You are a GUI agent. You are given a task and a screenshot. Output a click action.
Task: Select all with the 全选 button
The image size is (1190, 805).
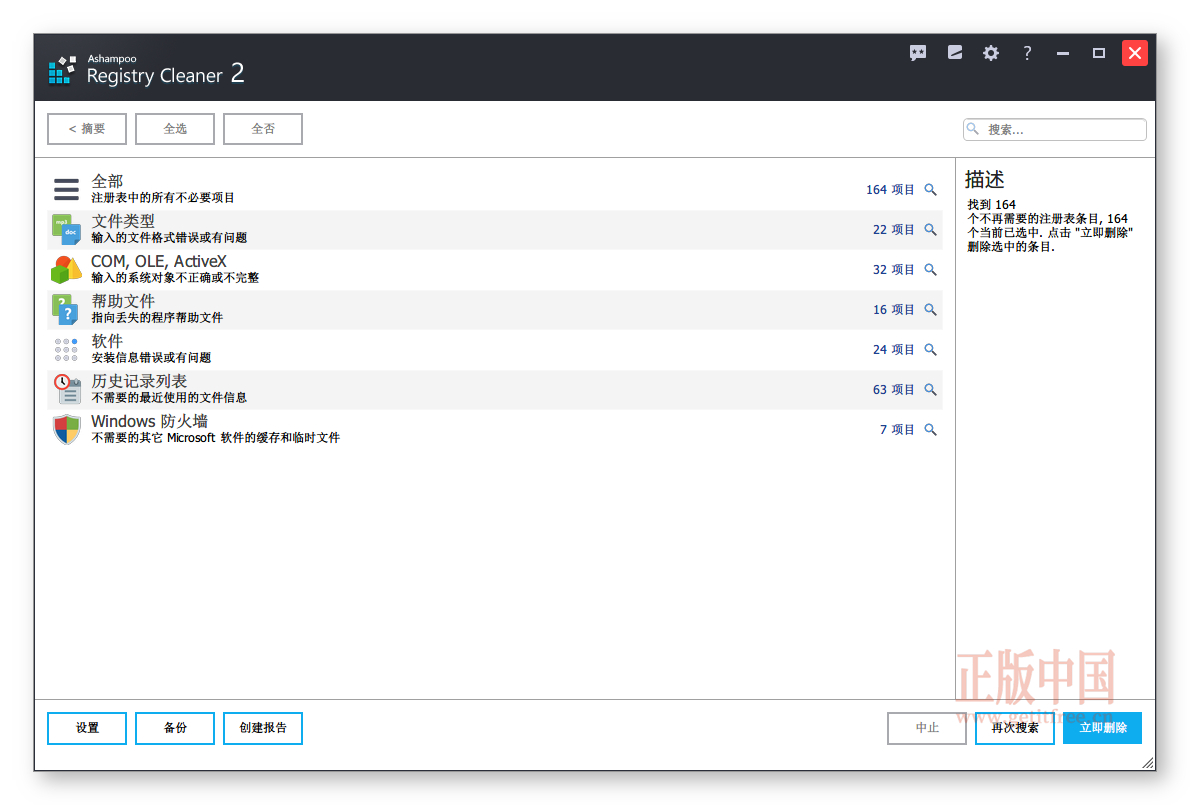click(x=175, y=129)
